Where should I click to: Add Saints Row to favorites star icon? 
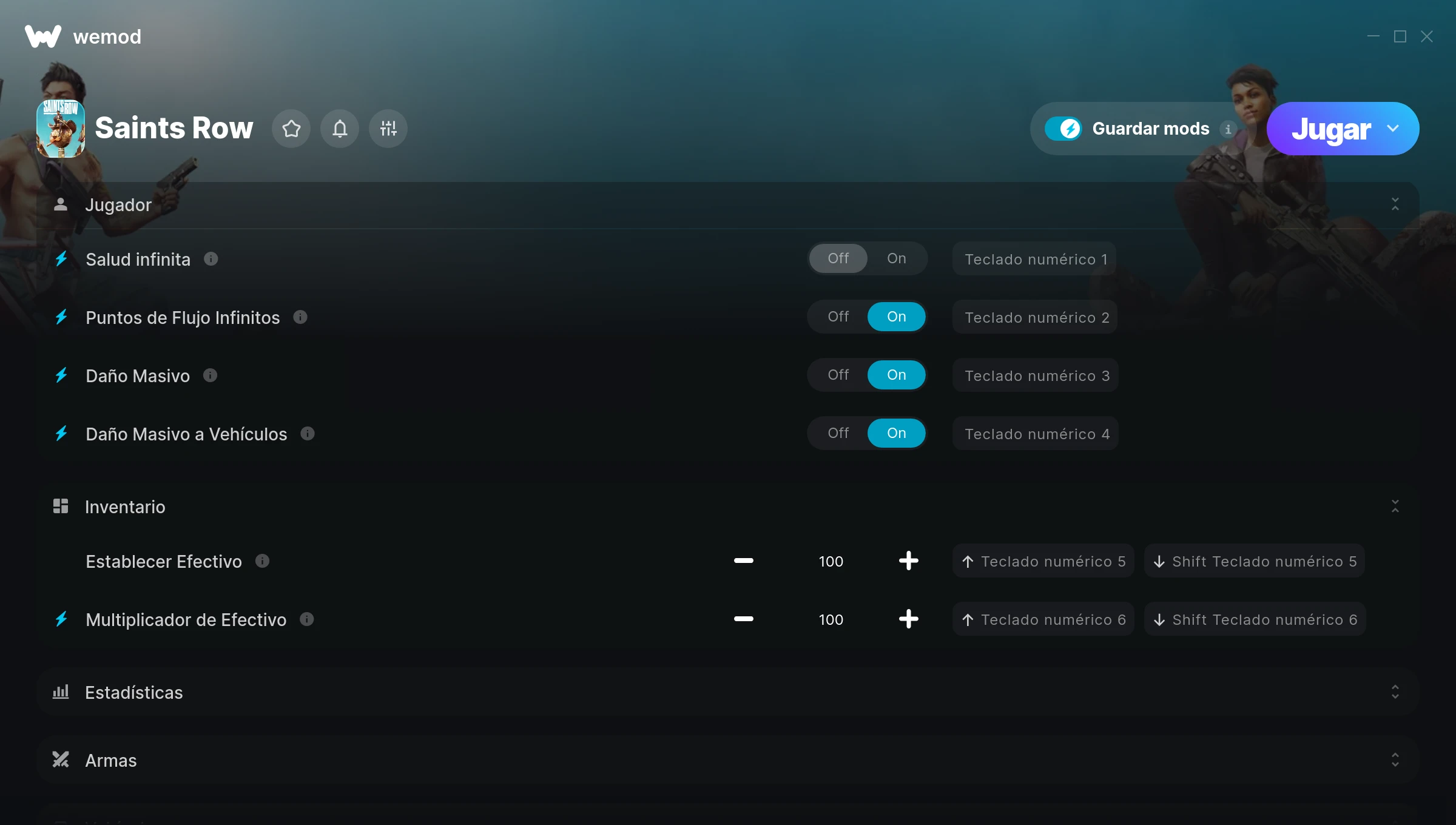(x=291, y=129)
